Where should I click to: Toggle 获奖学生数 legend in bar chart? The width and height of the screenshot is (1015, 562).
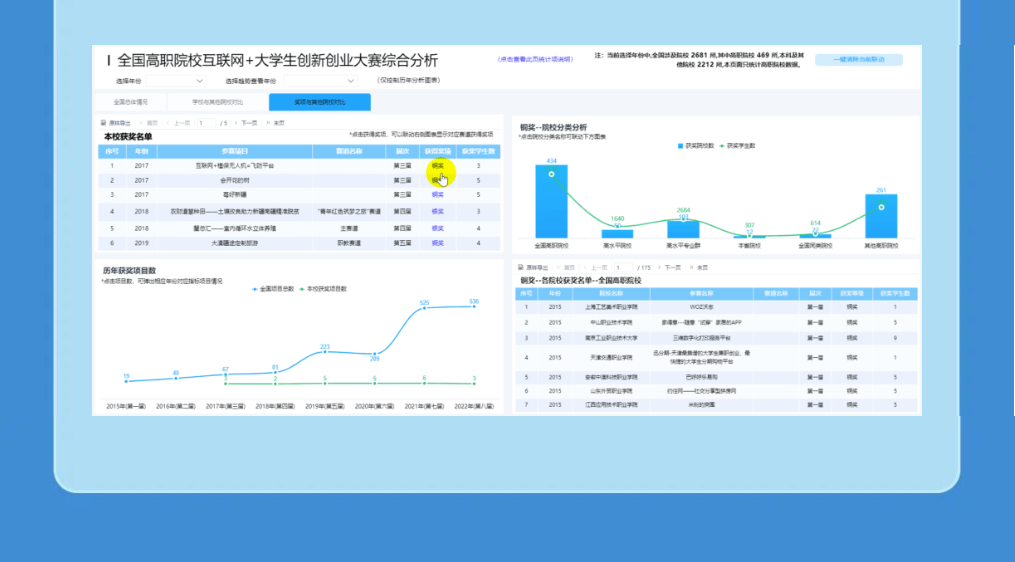pyautogui.click(x=738, y=145)
